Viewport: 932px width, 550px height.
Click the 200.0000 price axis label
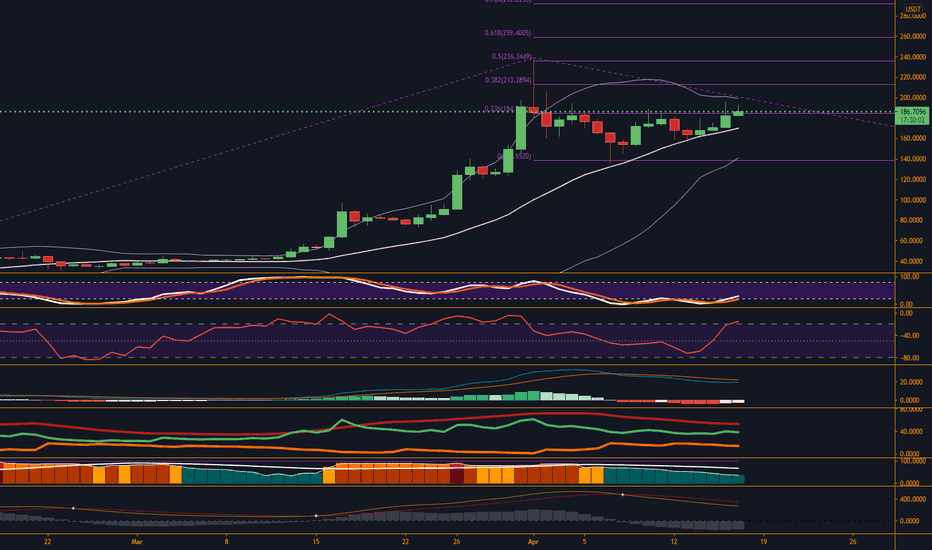[912, 98]
